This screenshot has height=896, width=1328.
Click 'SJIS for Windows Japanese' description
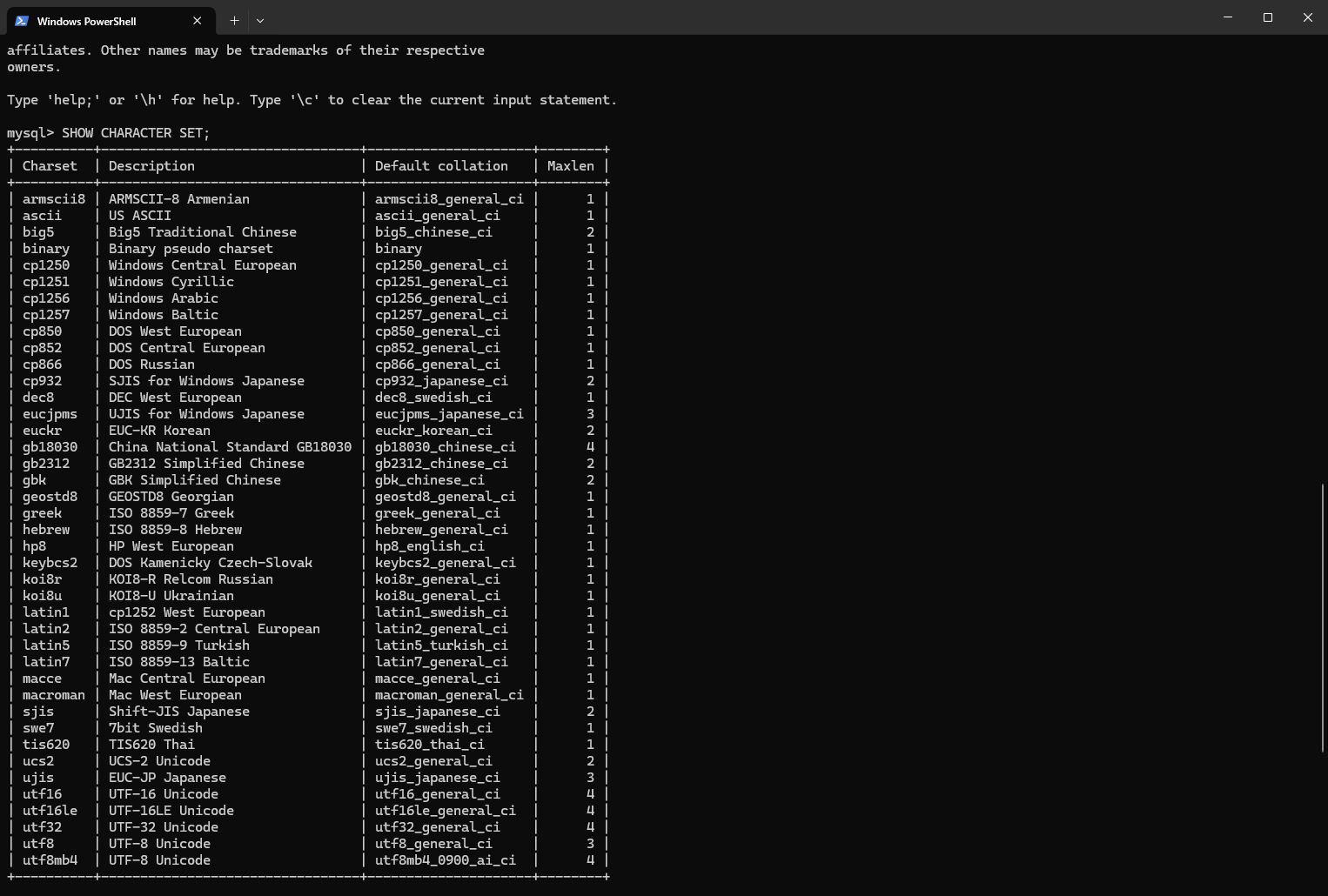(206, 381)
